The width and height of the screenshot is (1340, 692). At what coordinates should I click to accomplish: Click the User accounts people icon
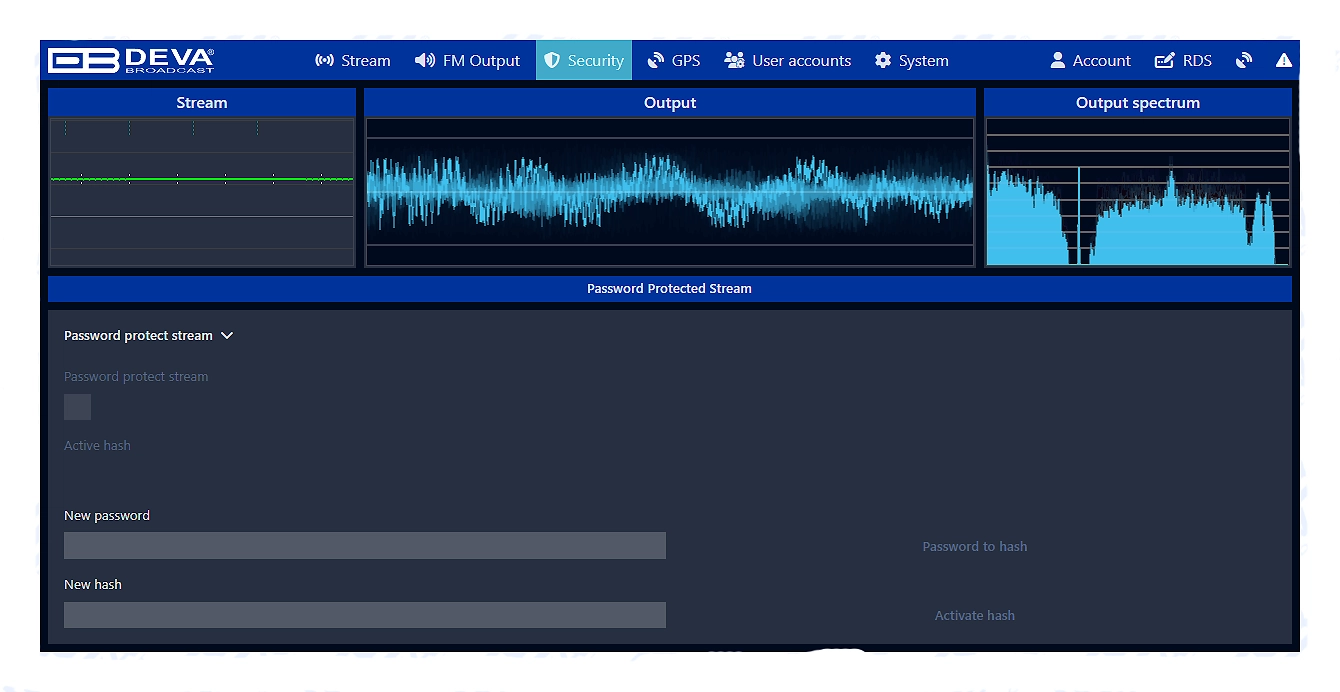pos(734,61)
